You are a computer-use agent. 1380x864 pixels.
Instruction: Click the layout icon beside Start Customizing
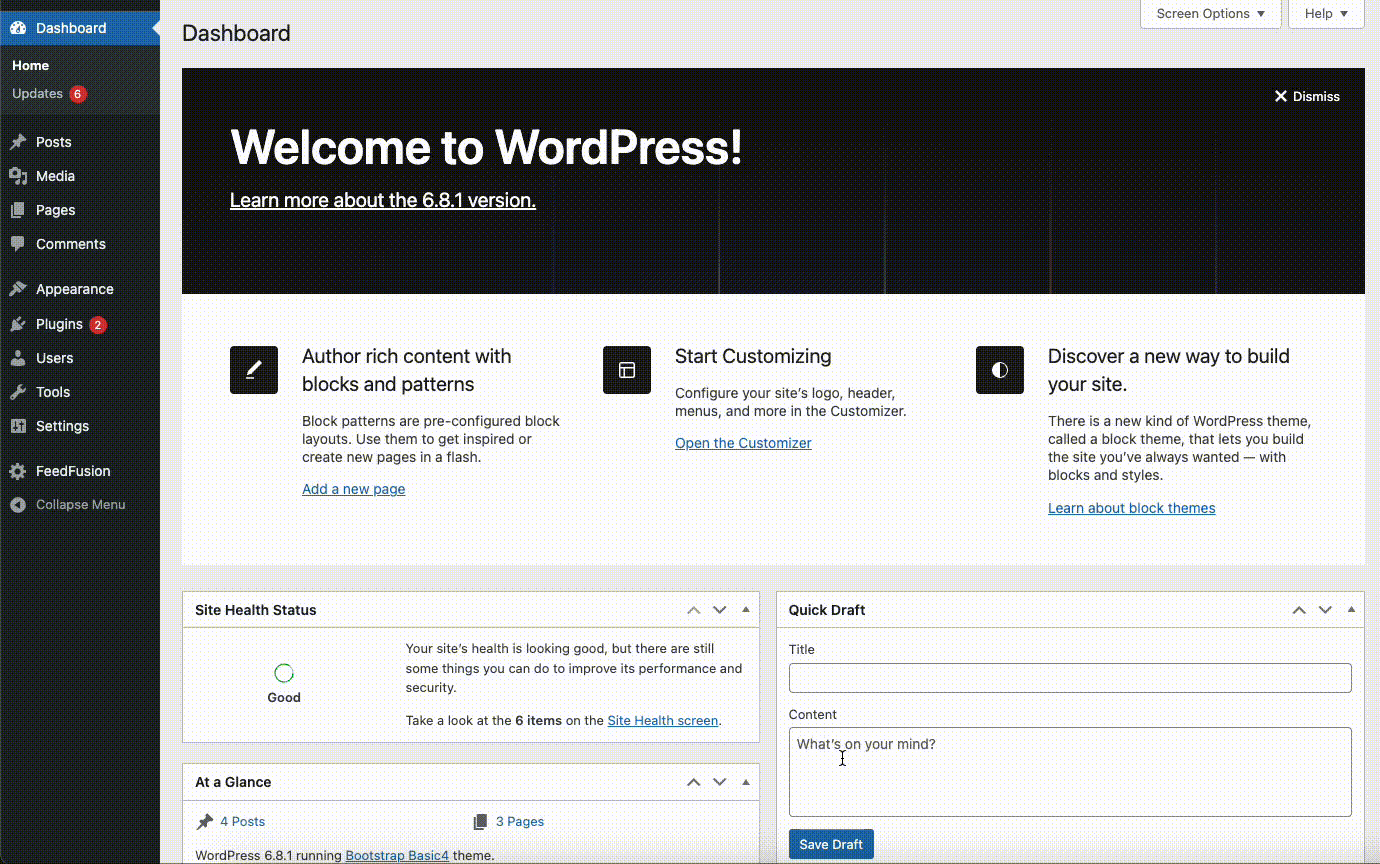click(627, 370)
